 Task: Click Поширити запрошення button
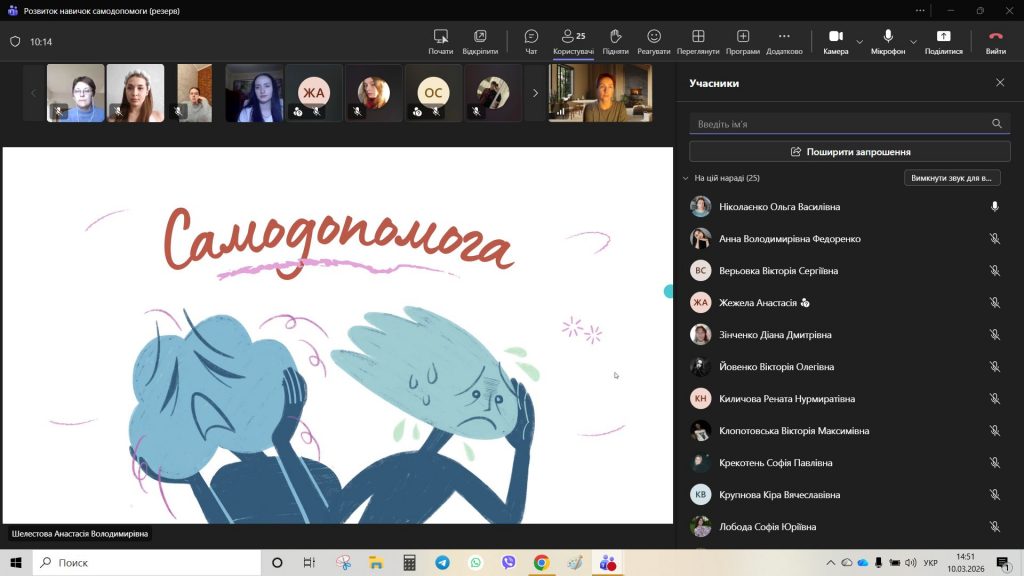point(849,152)
